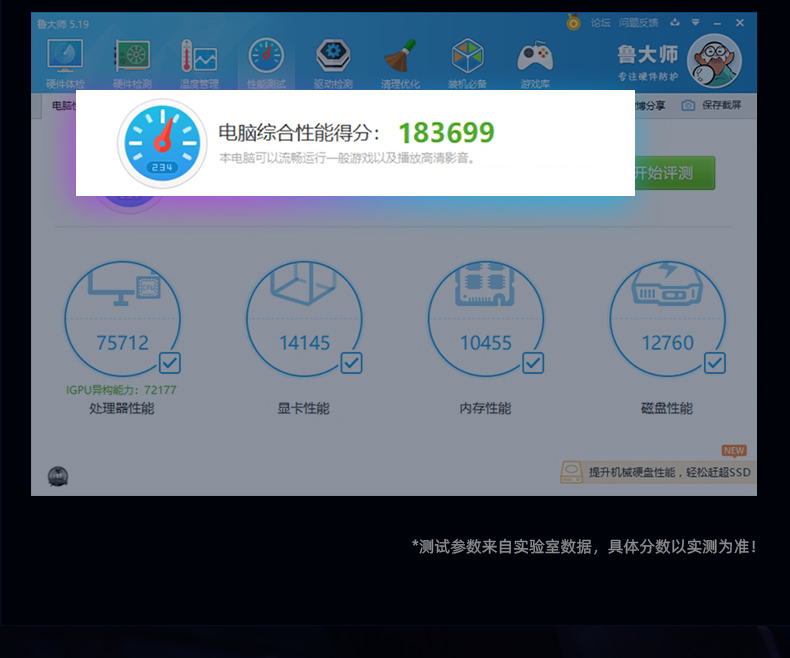Click the 鲁大师 专注硬件防护 logo text

pyautogui.click(x=648, y=63)
